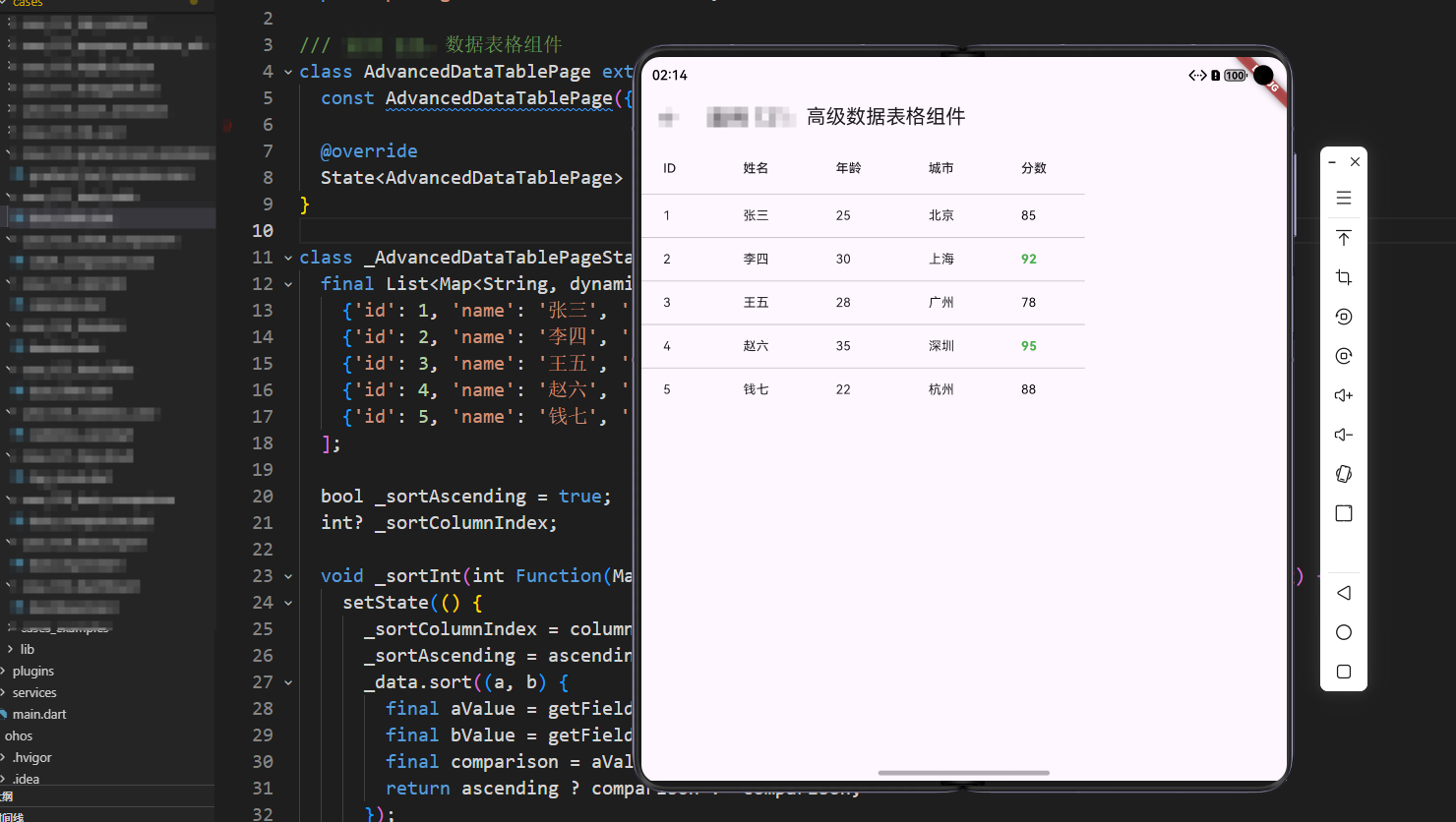Click the _sortAscending variable on line 20
Image resolution: width=1456 pixels, height=822 pixels.
click(451, 496)
